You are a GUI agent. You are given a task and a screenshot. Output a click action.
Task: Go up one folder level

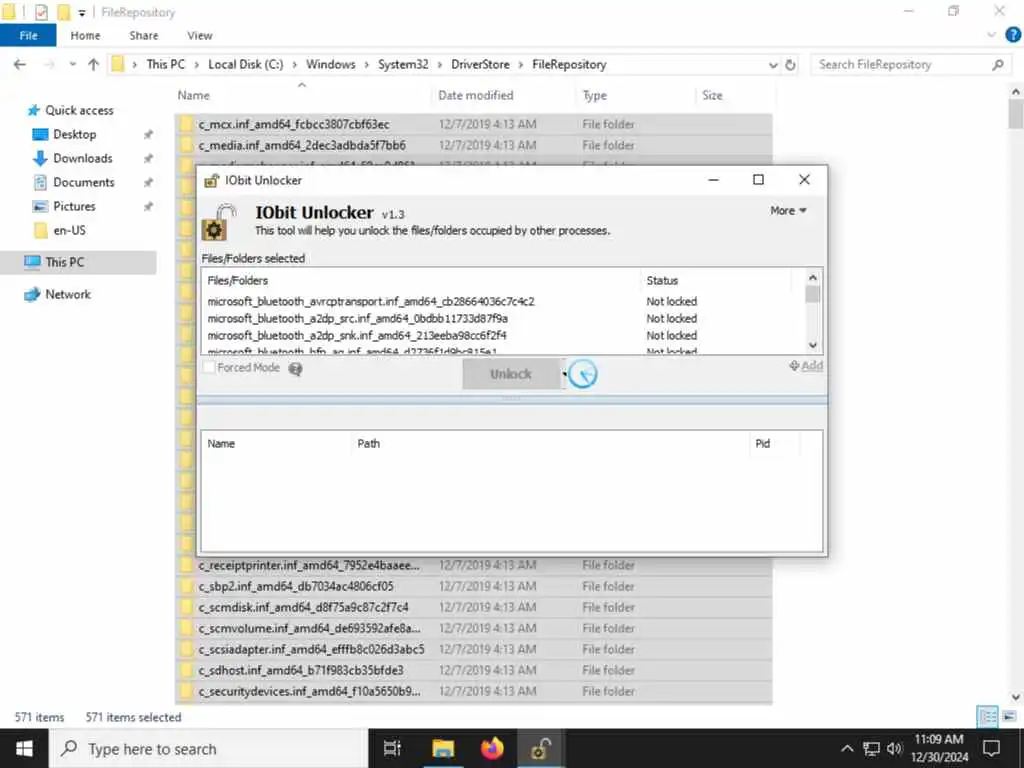click(93, 64)
